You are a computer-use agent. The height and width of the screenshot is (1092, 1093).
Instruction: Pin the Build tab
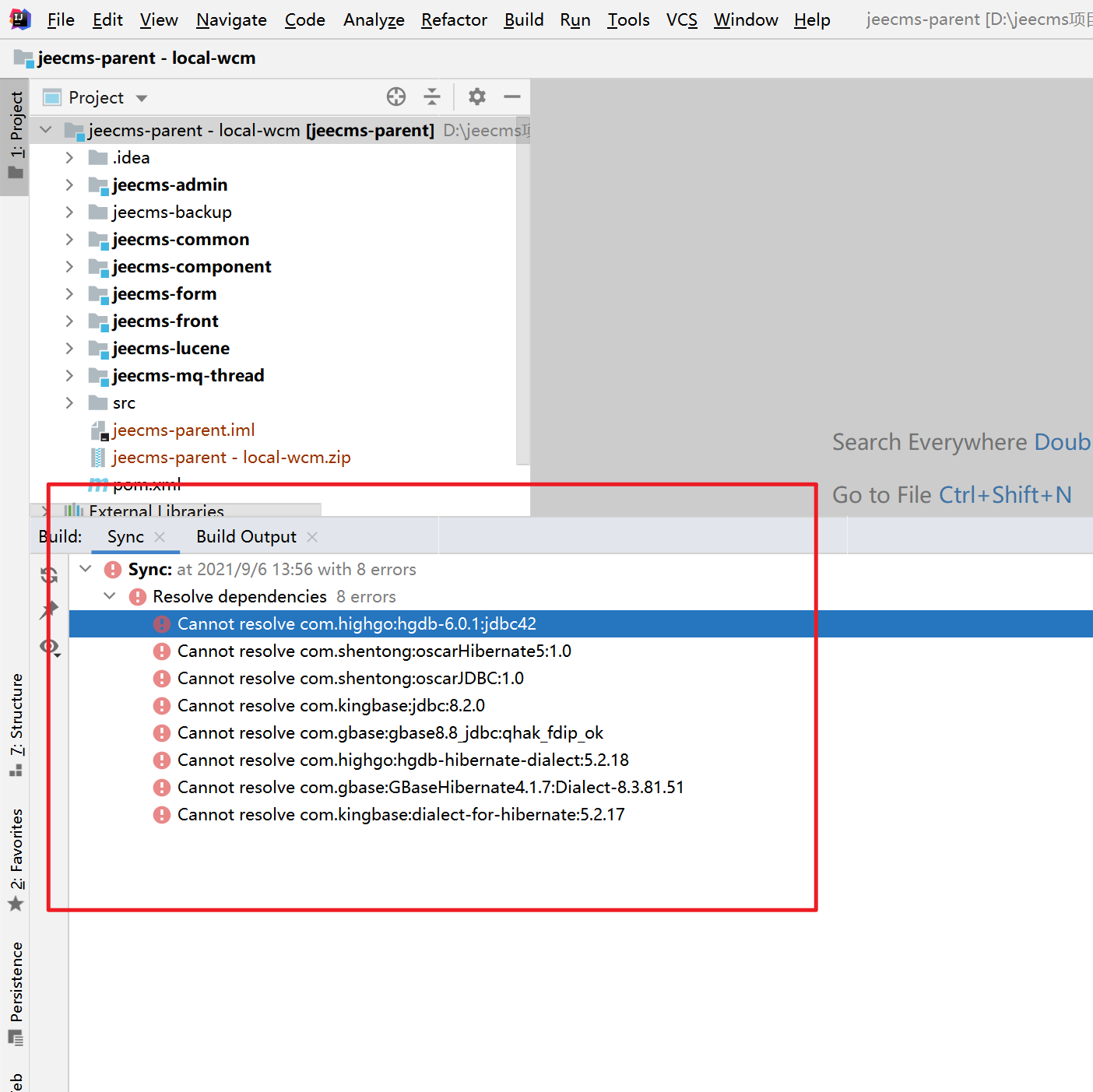pyautogui.click(x=49, y=609)
